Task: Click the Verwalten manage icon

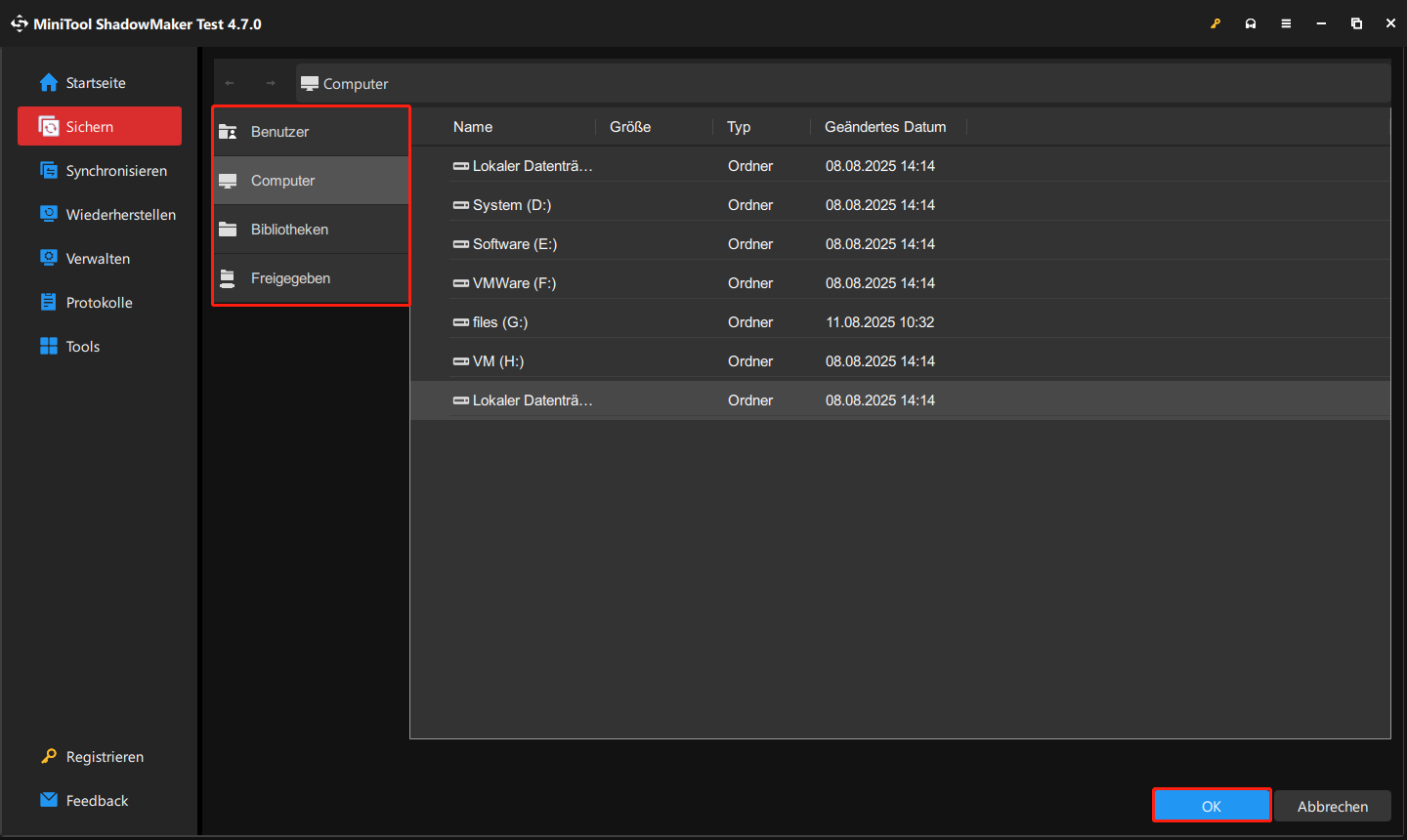Action: coord(49,258)
